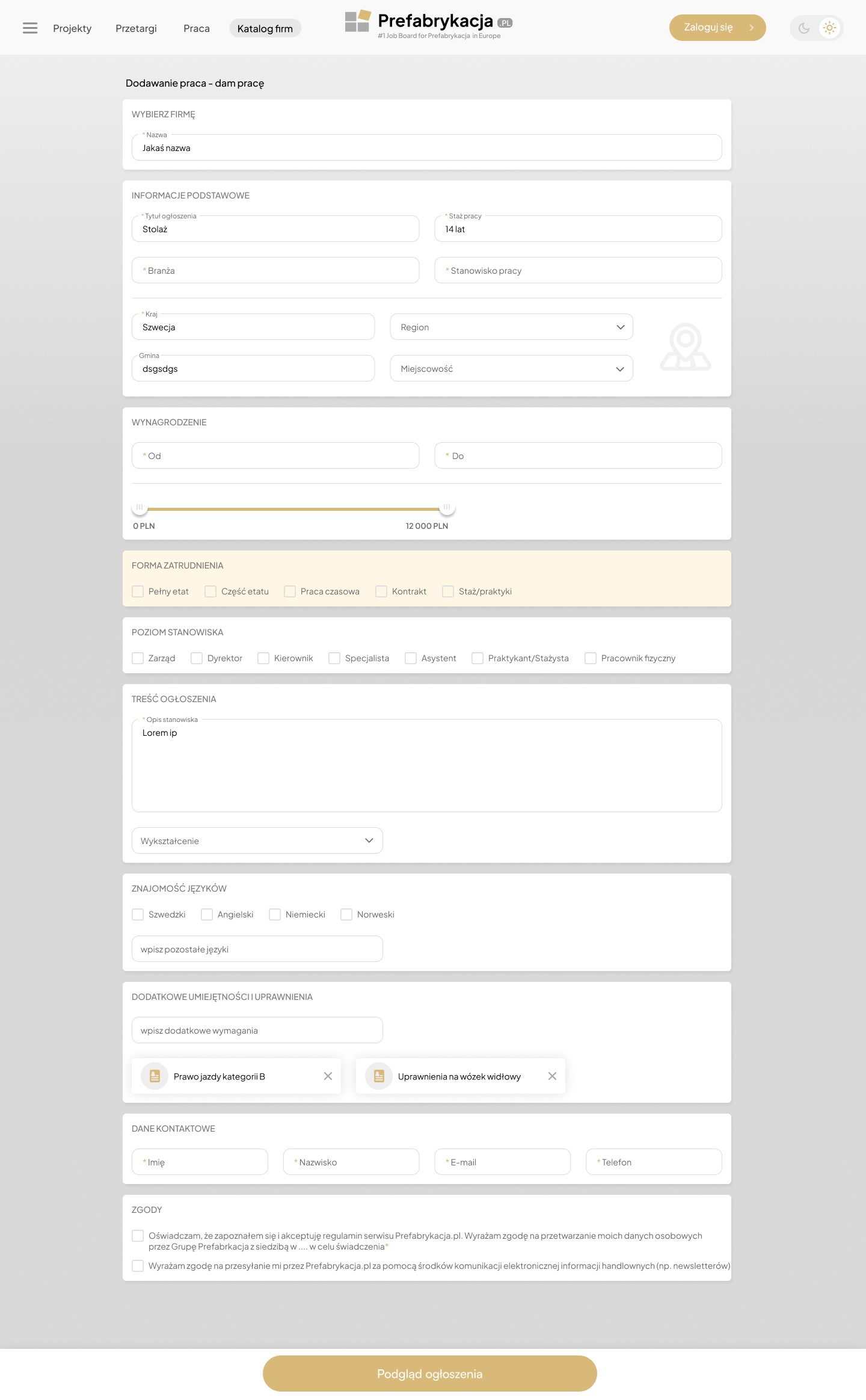This screenshot has height=1400, width=866.
Task: Check the Niemiecki language checkbox
Action: 275,914
